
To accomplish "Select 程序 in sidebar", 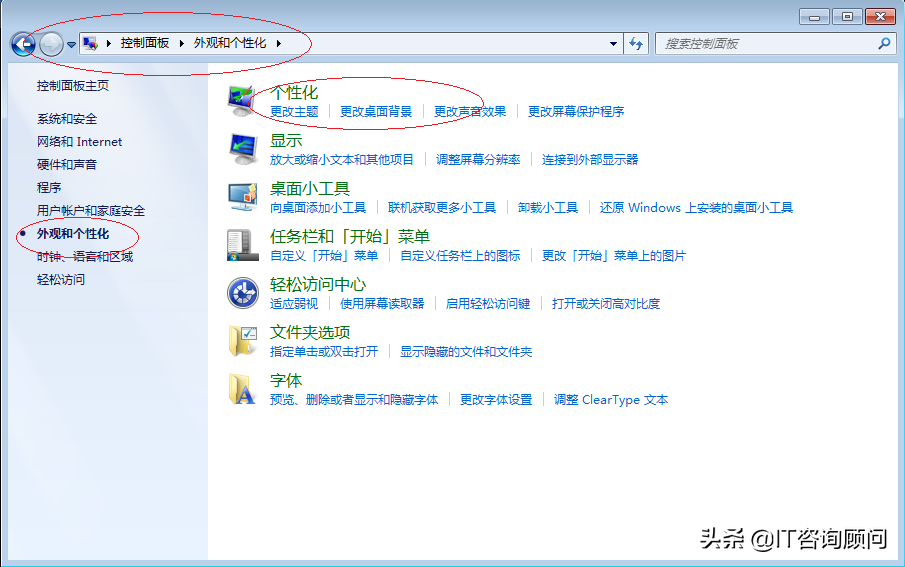I will point(49,188).
